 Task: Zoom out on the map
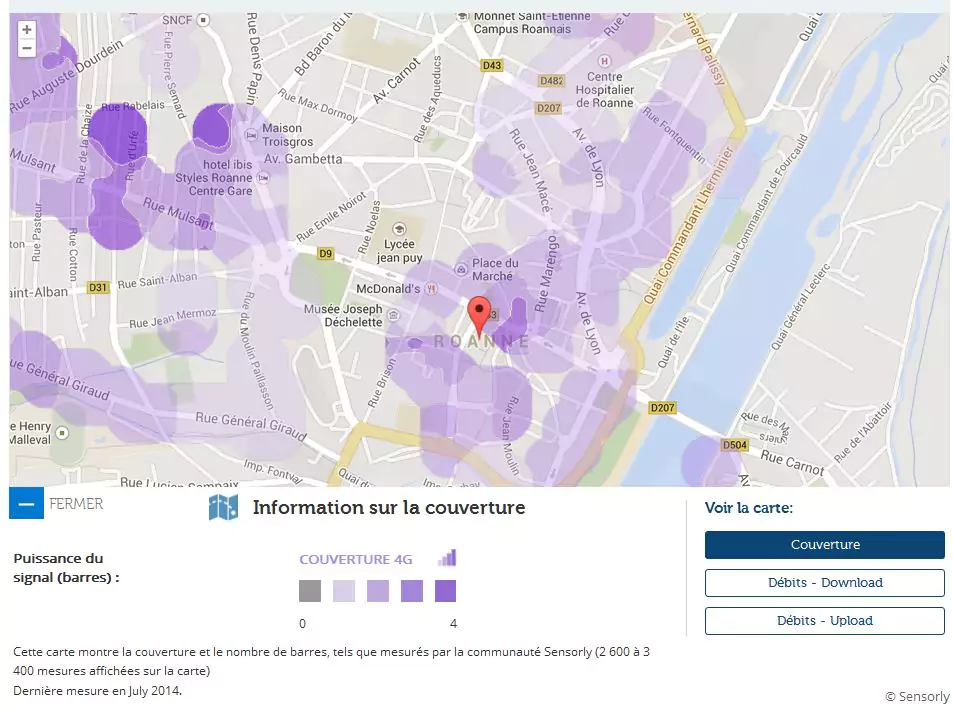click(27, 48)
